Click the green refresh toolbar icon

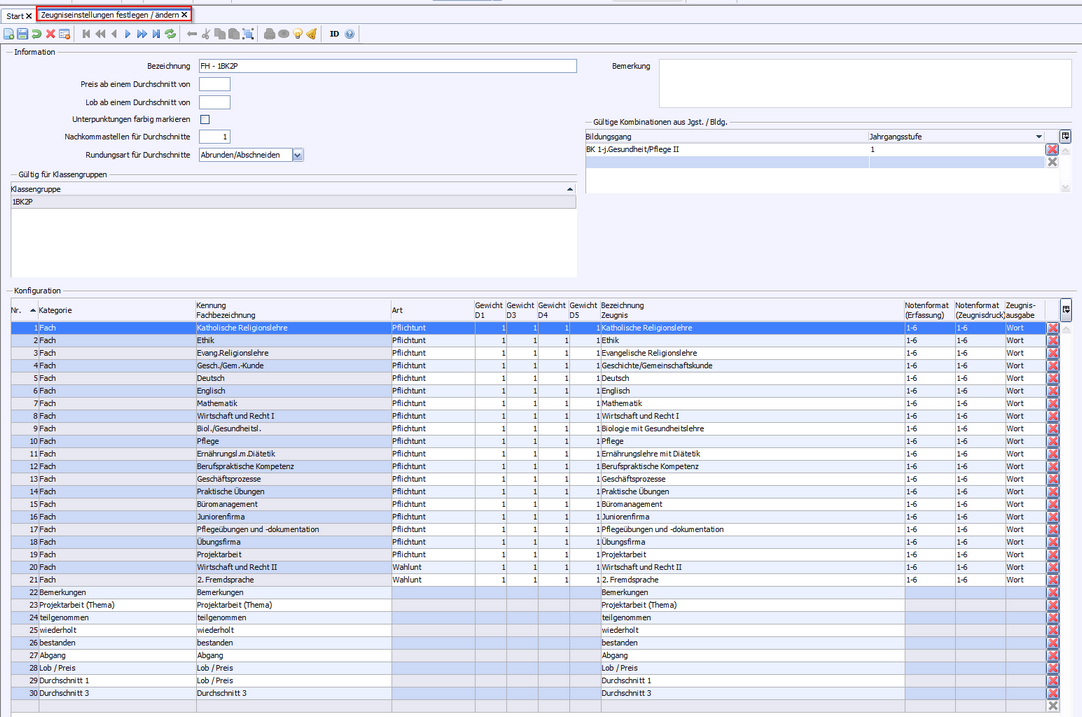171,34
